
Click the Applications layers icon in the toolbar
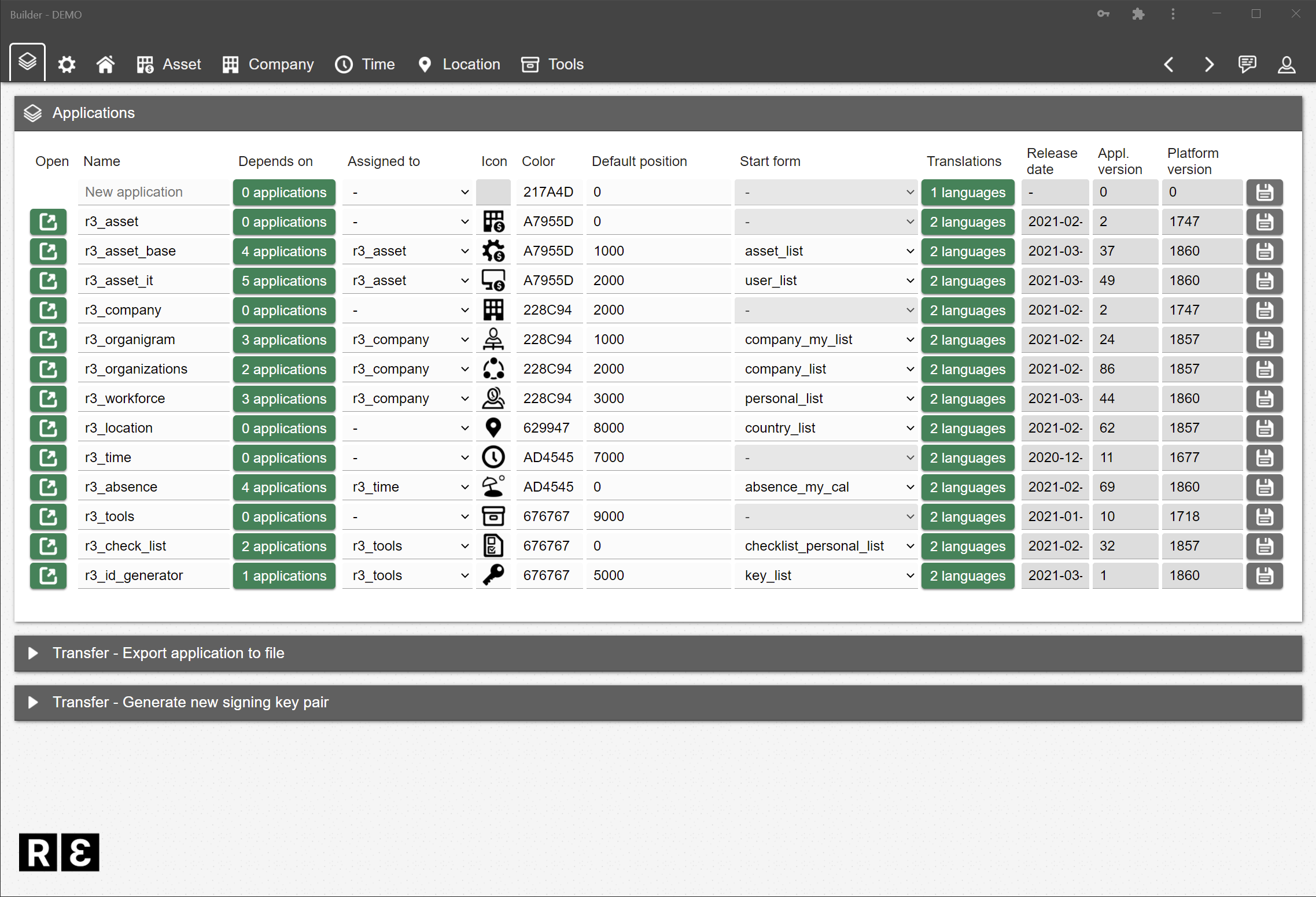point(27,62)
